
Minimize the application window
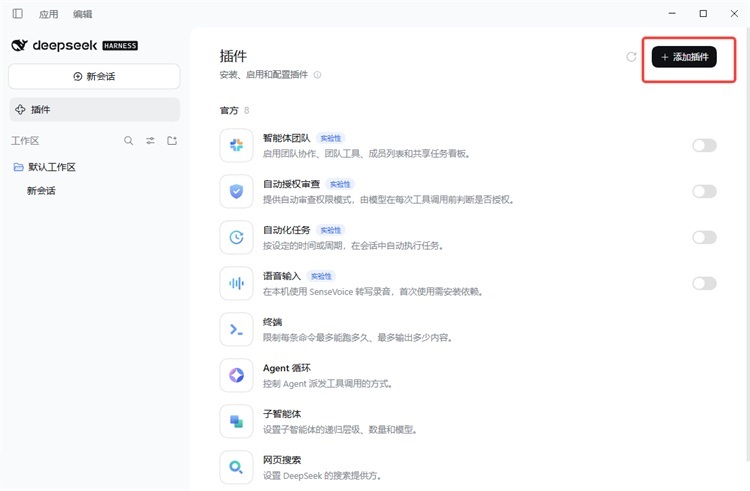tap(672, 13)
